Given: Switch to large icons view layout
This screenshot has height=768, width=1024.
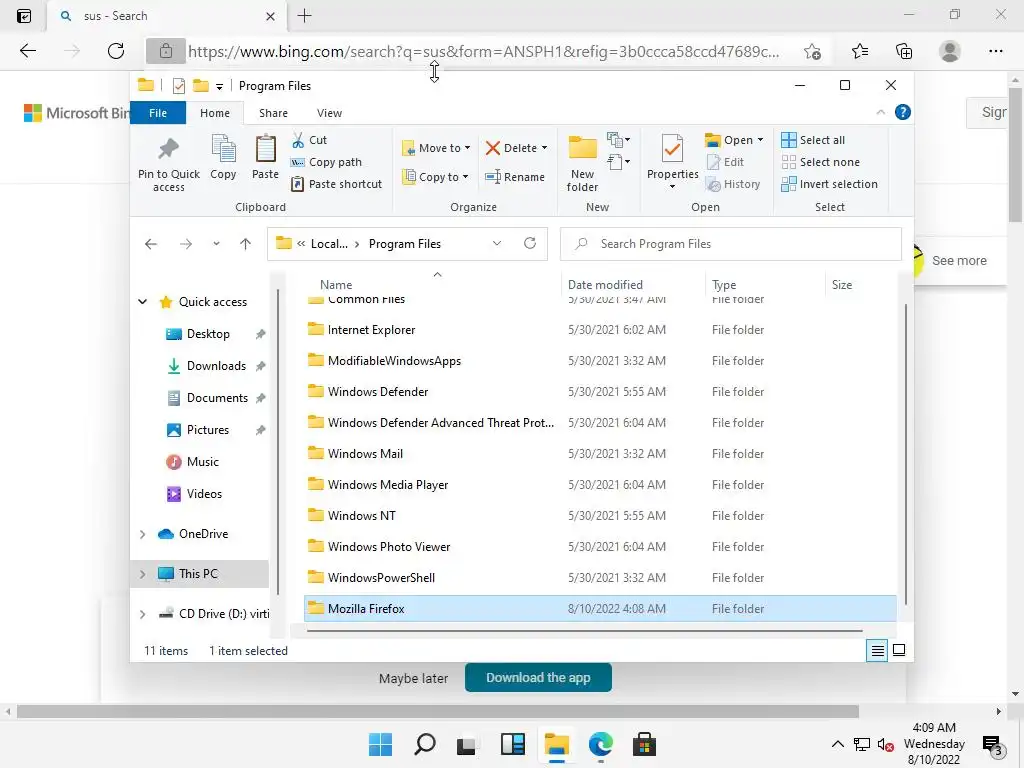Looking at the screenshot, I should 899,650.
